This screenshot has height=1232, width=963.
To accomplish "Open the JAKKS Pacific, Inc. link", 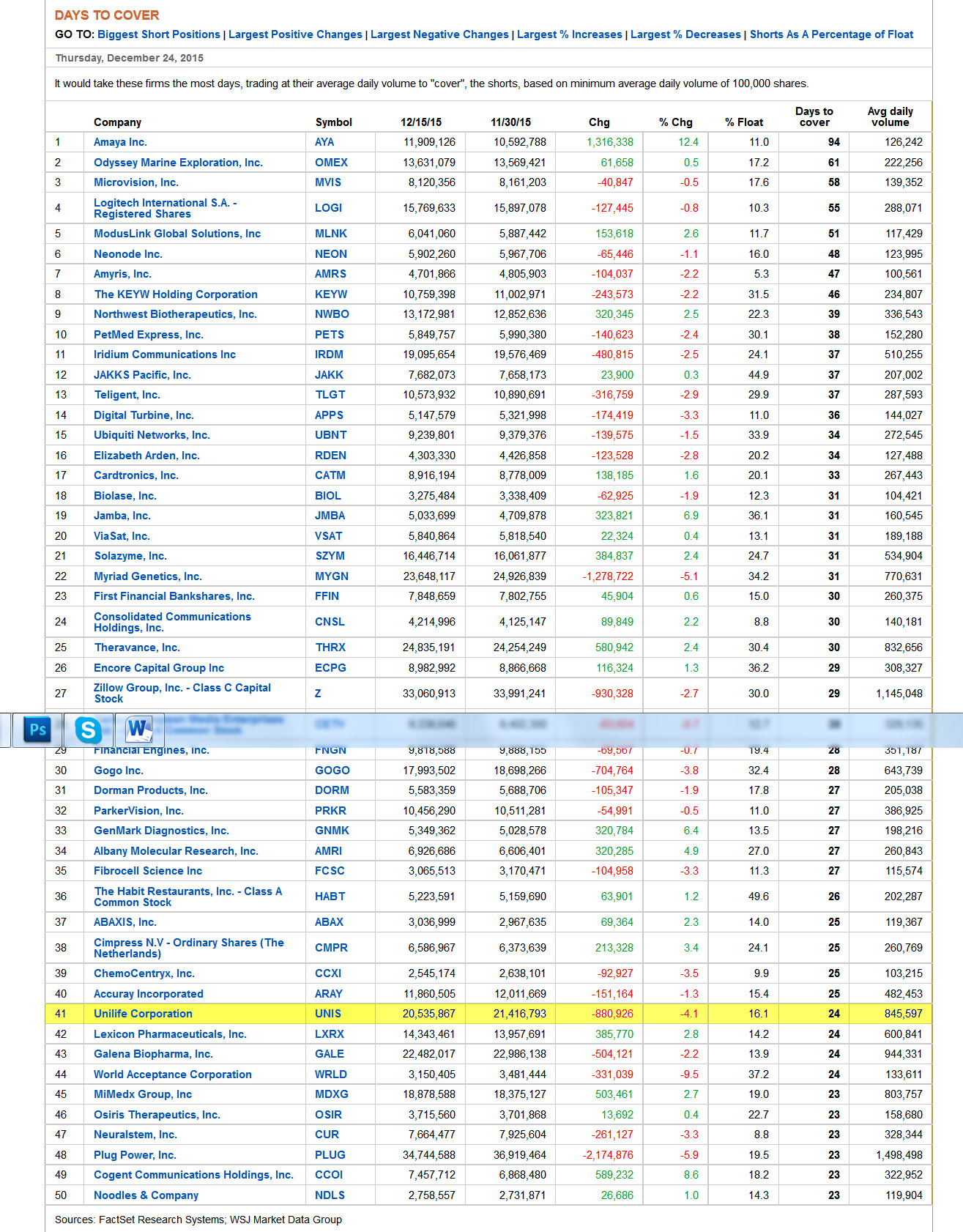I will point(142,375).
